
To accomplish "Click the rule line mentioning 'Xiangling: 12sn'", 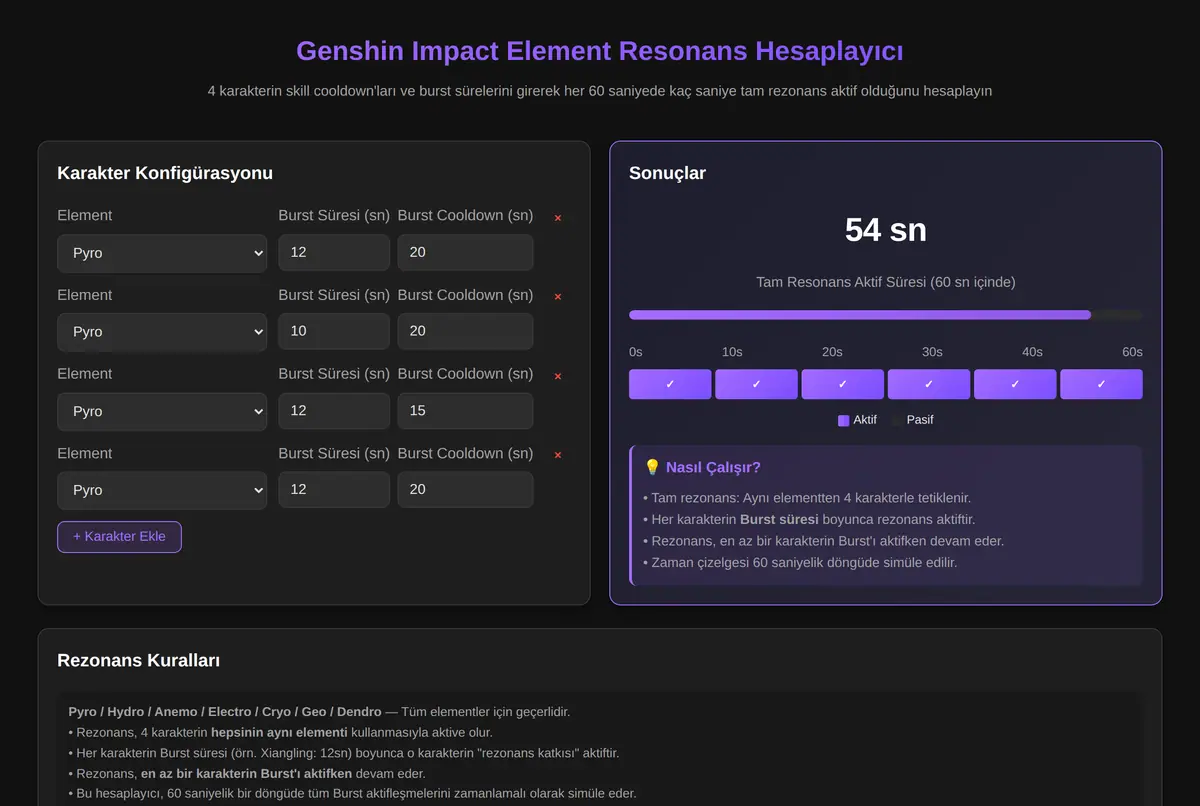I will tap(344, 753).
